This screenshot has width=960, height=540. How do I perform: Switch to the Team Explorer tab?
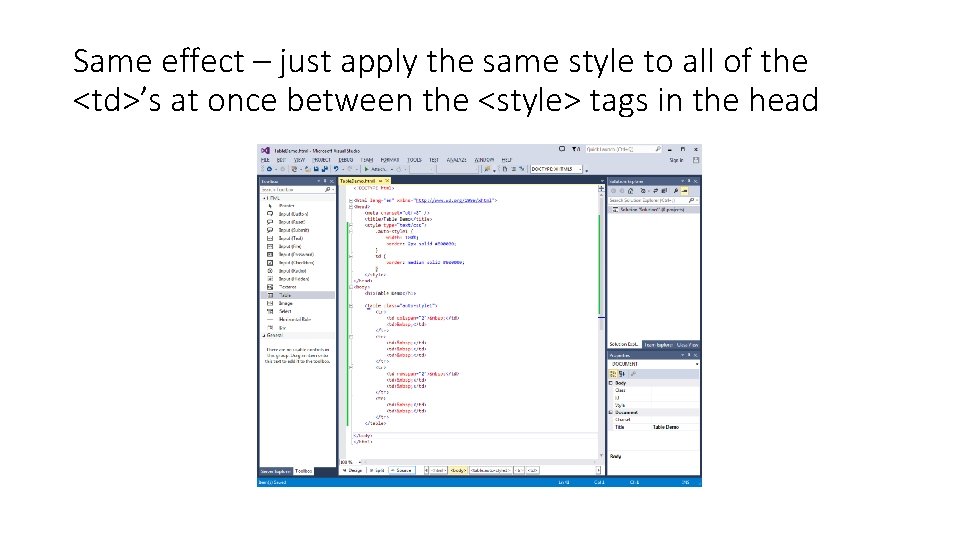point(658,345)
